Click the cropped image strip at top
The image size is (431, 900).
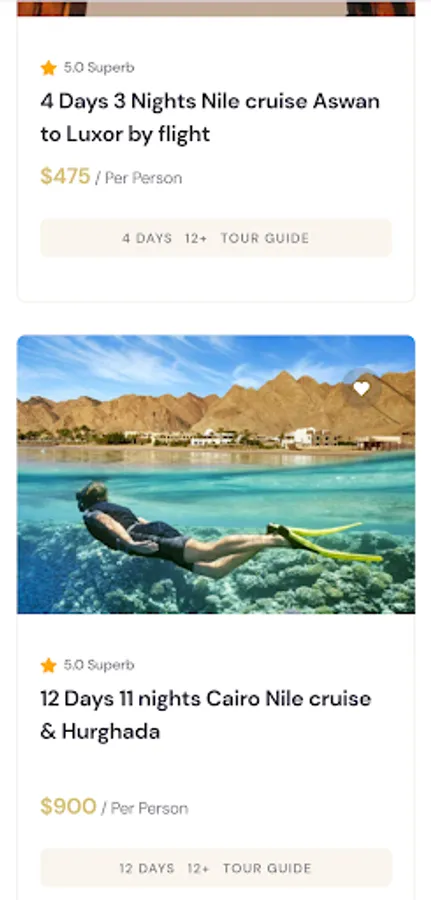216,8
